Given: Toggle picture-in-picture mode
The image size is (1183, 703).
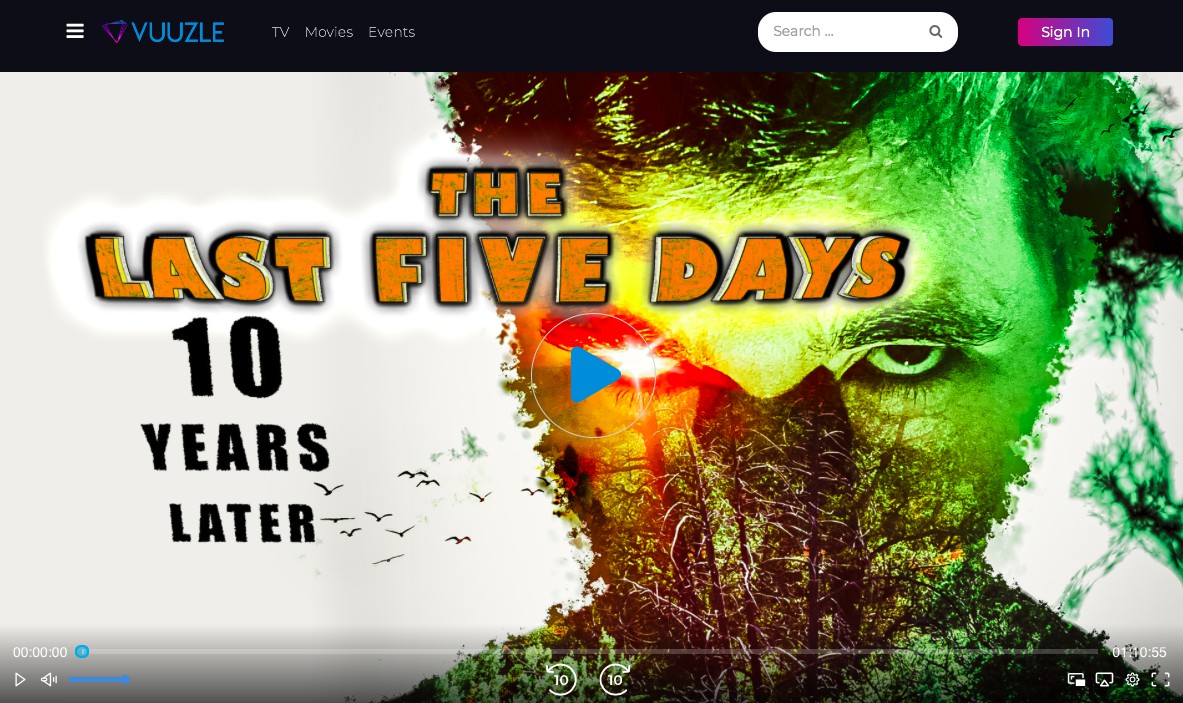Looking at the screenshot, I should tap(1077, 680).
